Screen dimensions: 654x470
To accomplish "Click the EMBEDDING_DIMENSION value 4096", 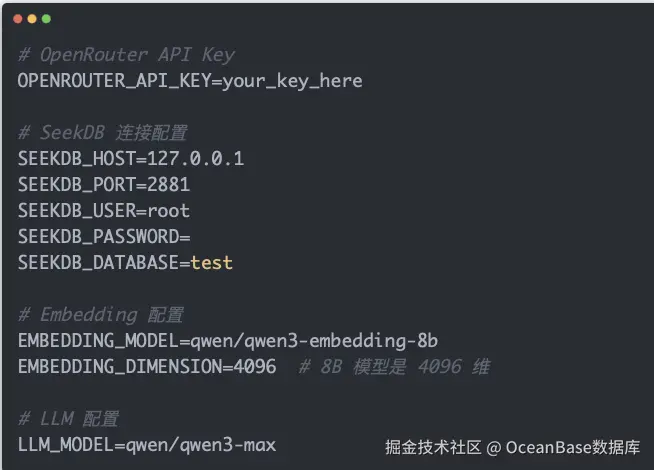I will point(255,367).
